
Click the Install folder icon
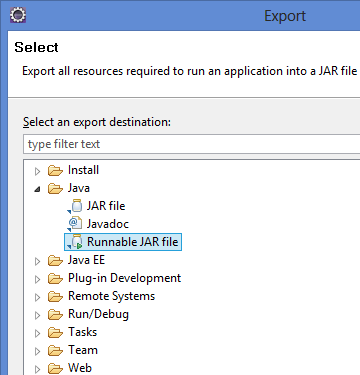point(55,170)
